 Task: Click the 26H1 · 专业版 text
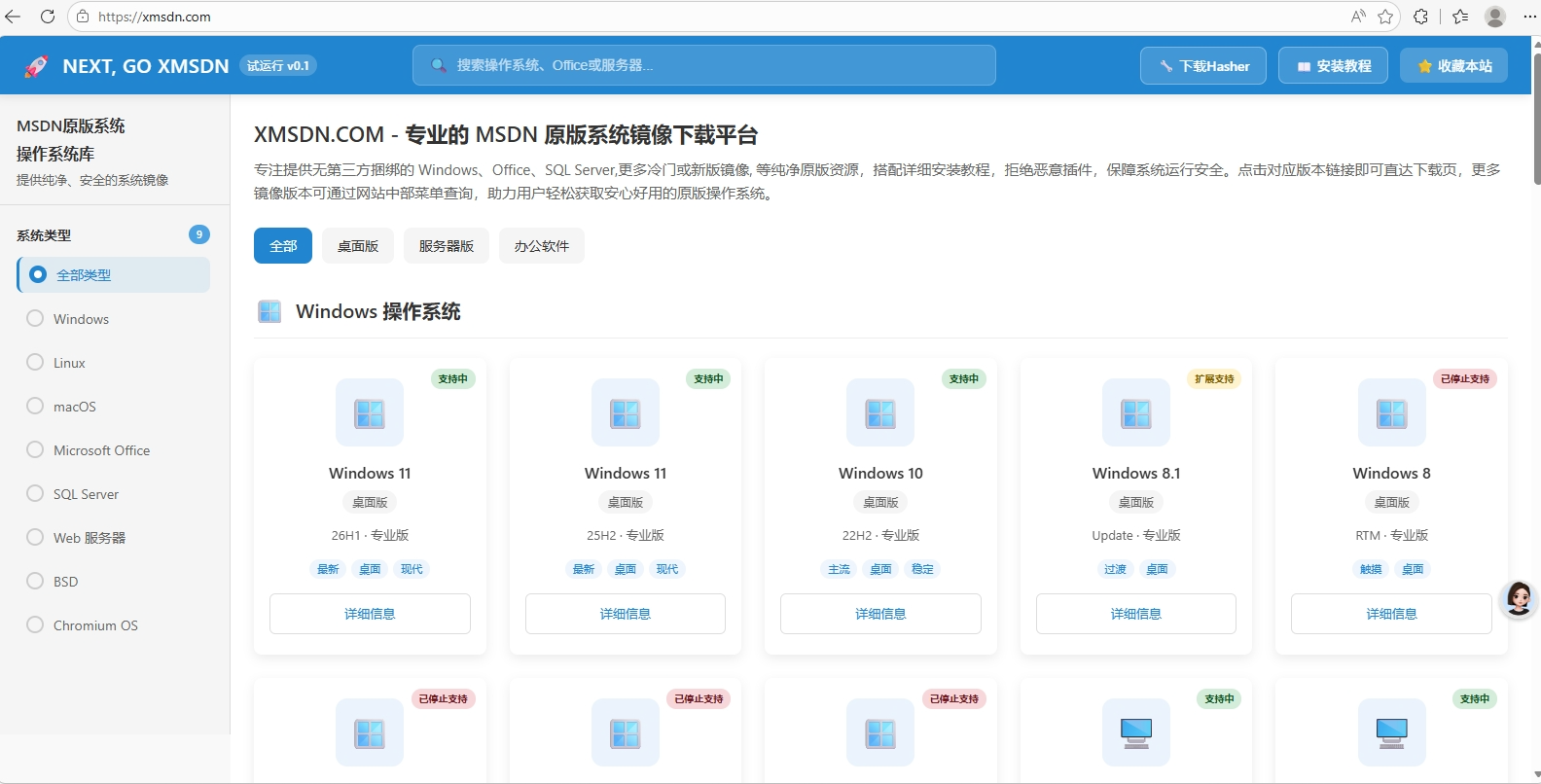370,535
